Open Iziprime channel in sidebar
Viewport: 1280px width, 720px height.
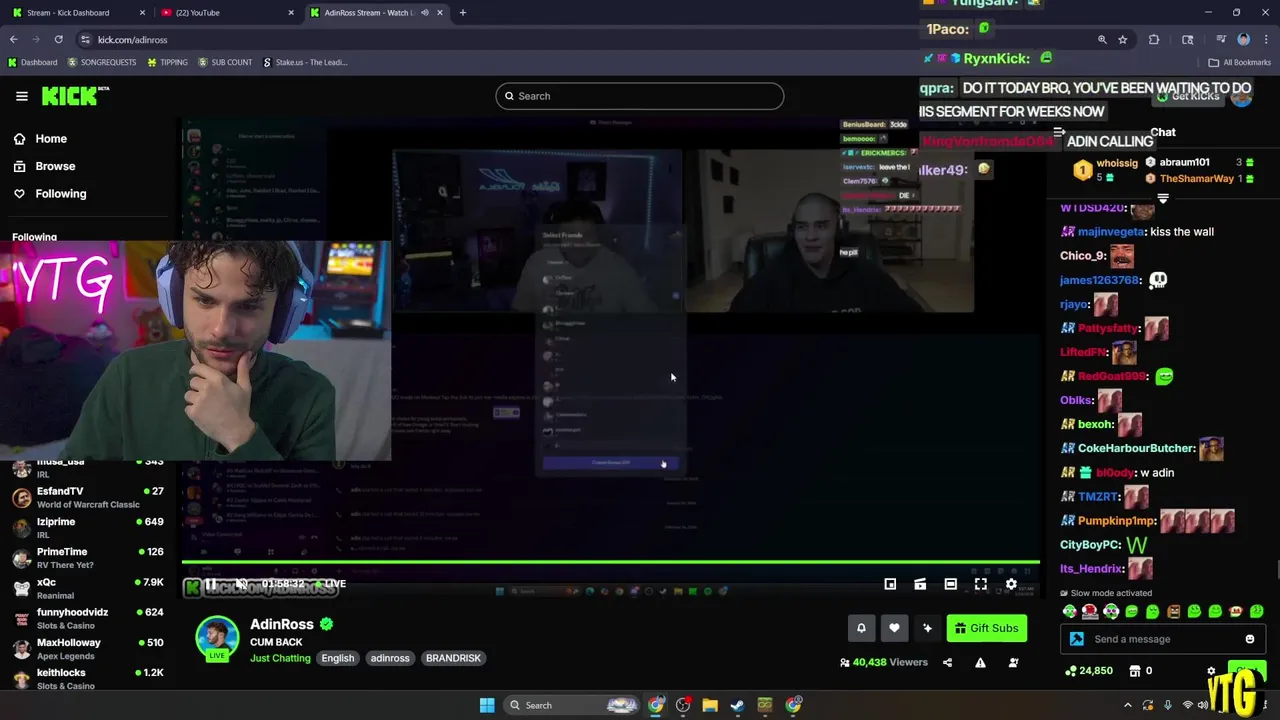pyautogui.click(x=86, y=527)
